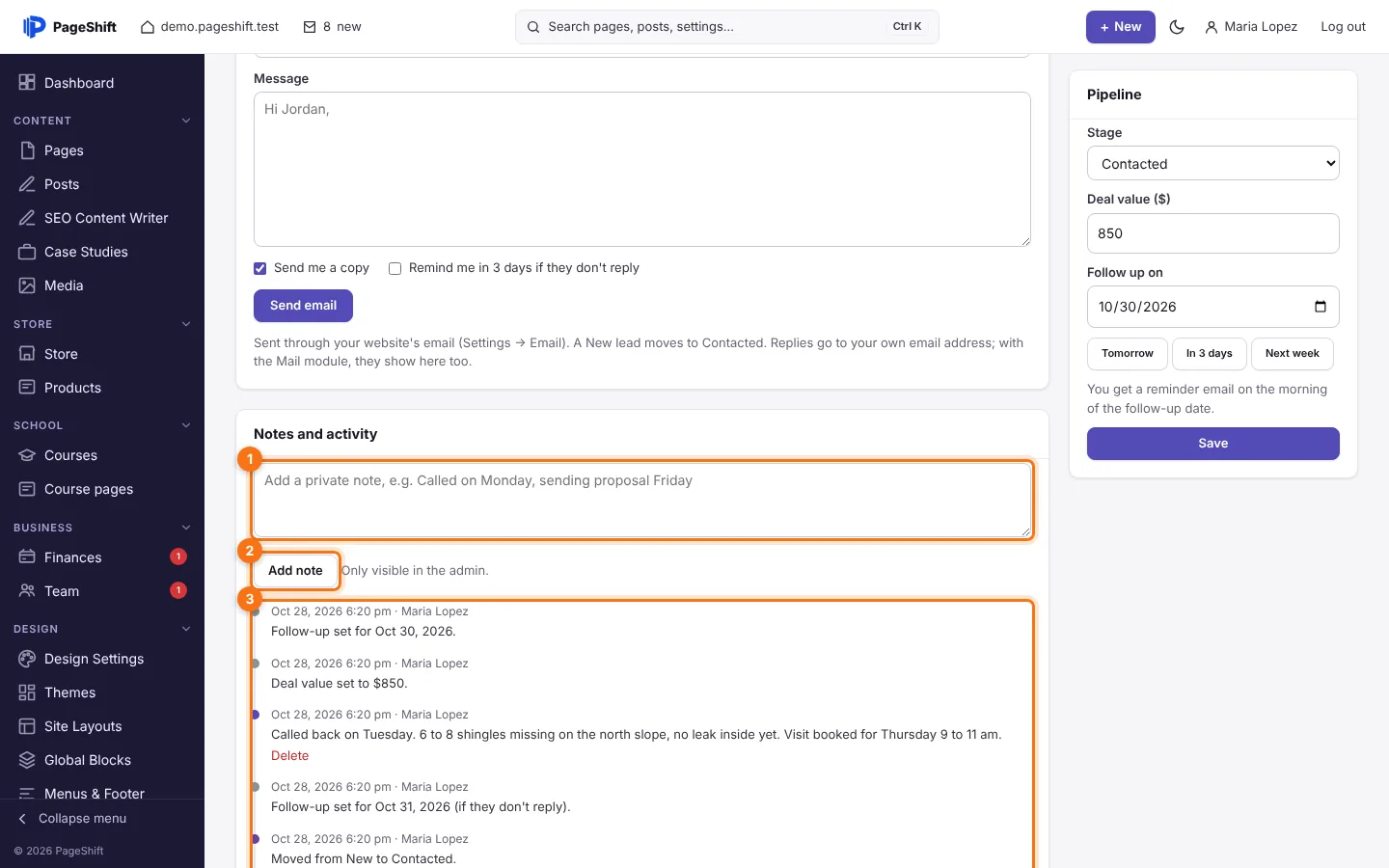Click the SEO Content Writer pen icon
The image size is (1389, 868).
(27, 218)
